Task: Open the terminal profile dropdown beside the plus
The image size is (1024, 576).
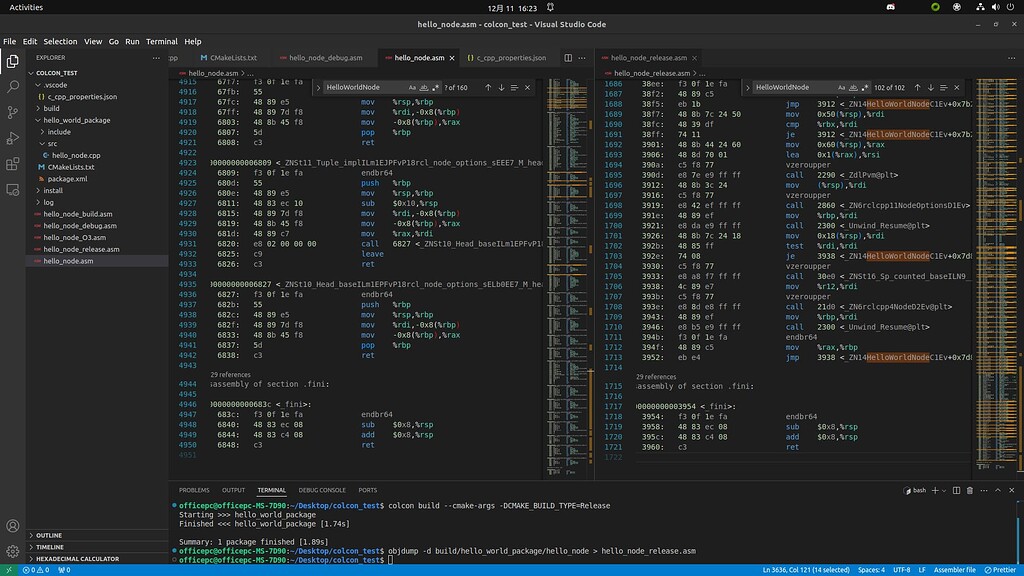Action: (x=944, y=490)
